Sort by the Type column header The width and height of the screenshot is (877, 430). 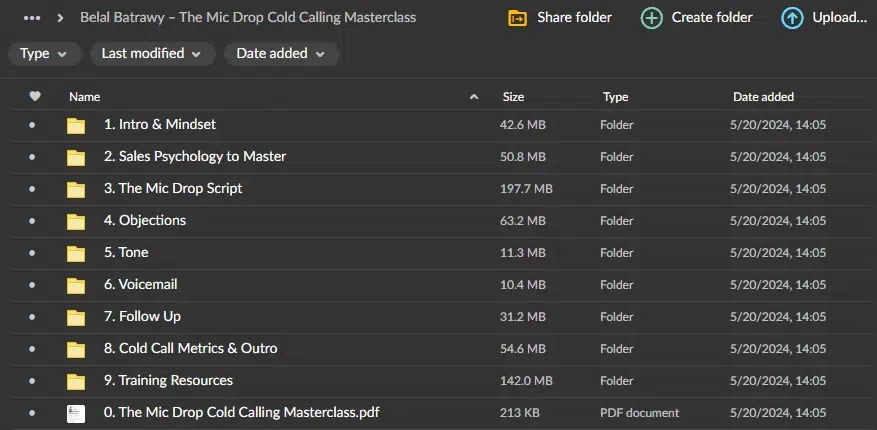[615, 97]
